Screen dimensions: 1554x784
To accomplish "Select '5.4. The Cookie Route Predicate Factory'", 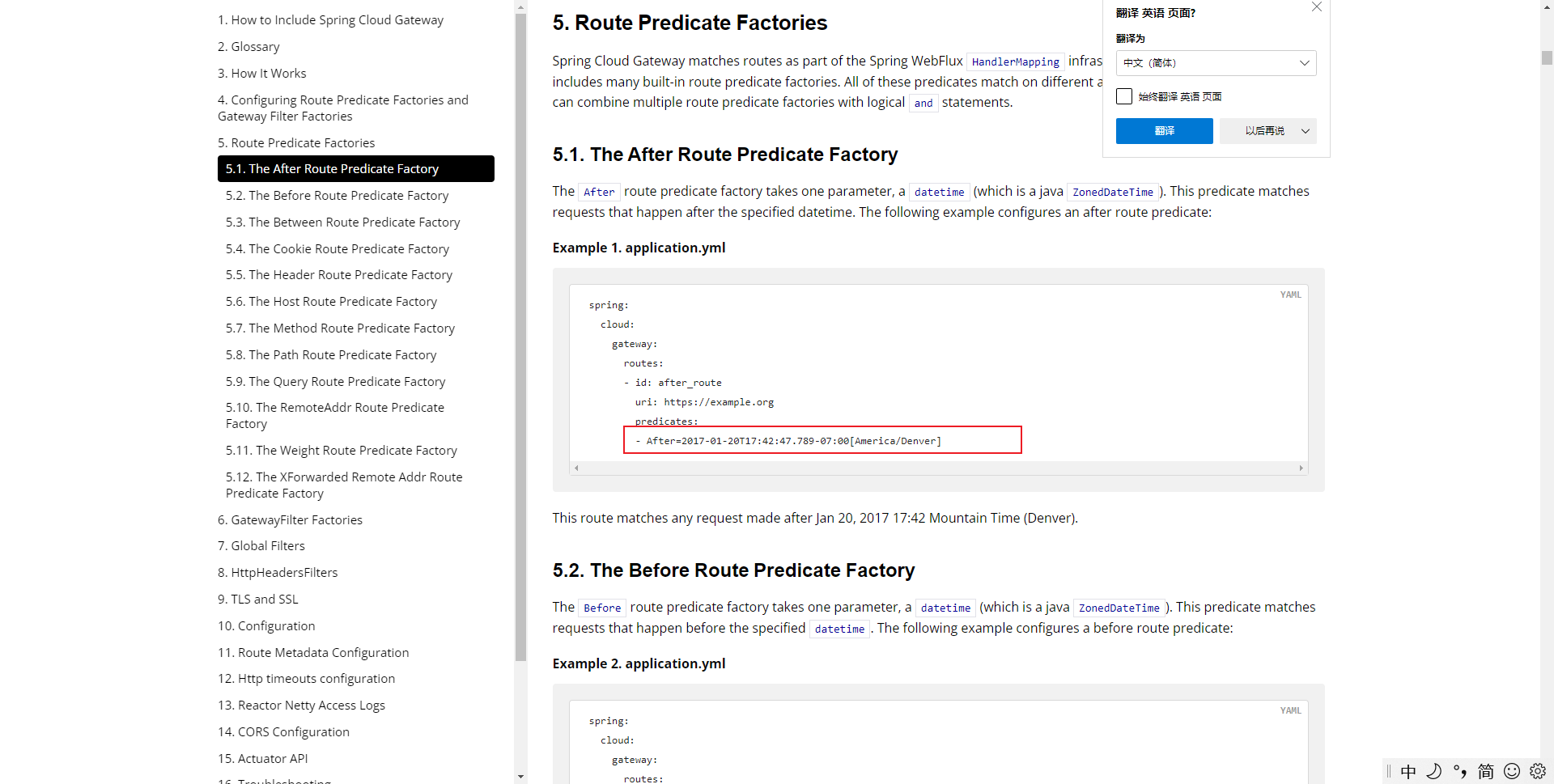I will pos(338,249).
